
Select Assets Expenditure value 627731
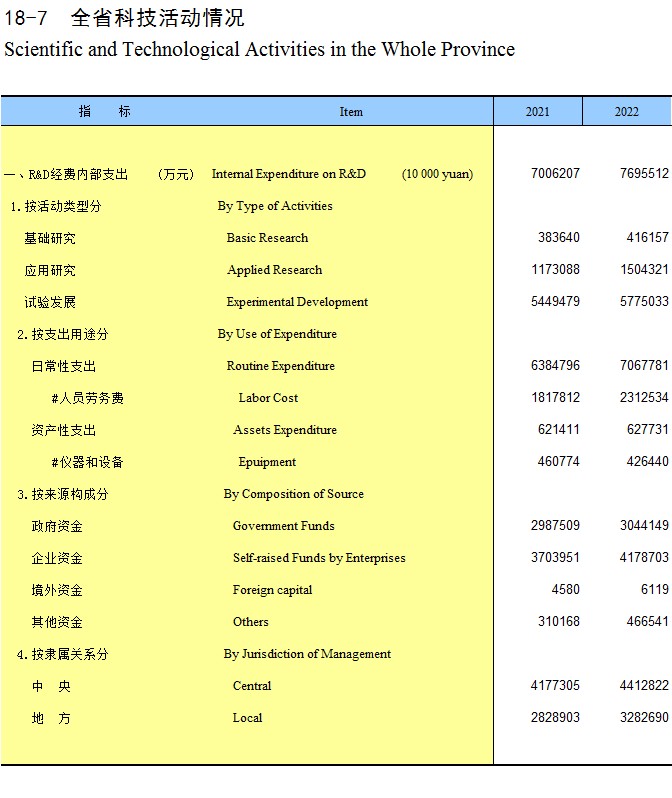coord(648,430)
